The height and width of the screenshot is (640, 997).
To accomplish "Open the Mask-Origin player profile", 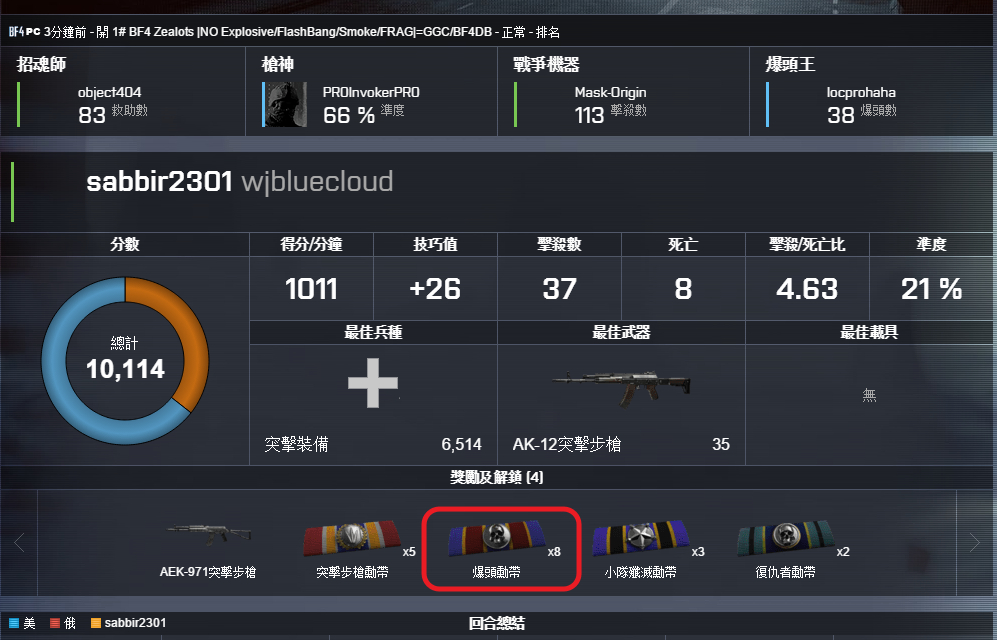I will point(610,92).
